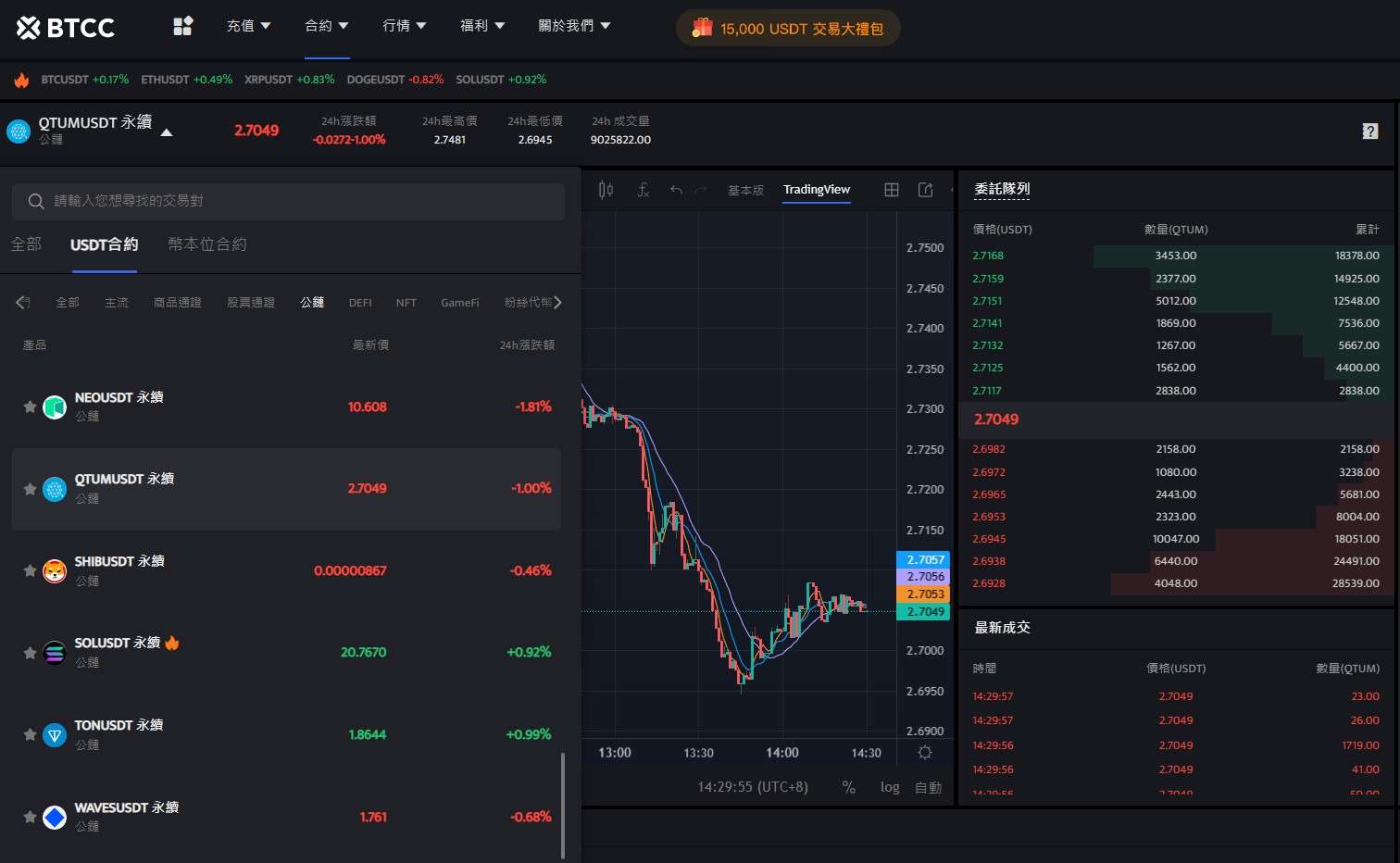
Task: Open the DEFI category filter
Action: point(360,302)
